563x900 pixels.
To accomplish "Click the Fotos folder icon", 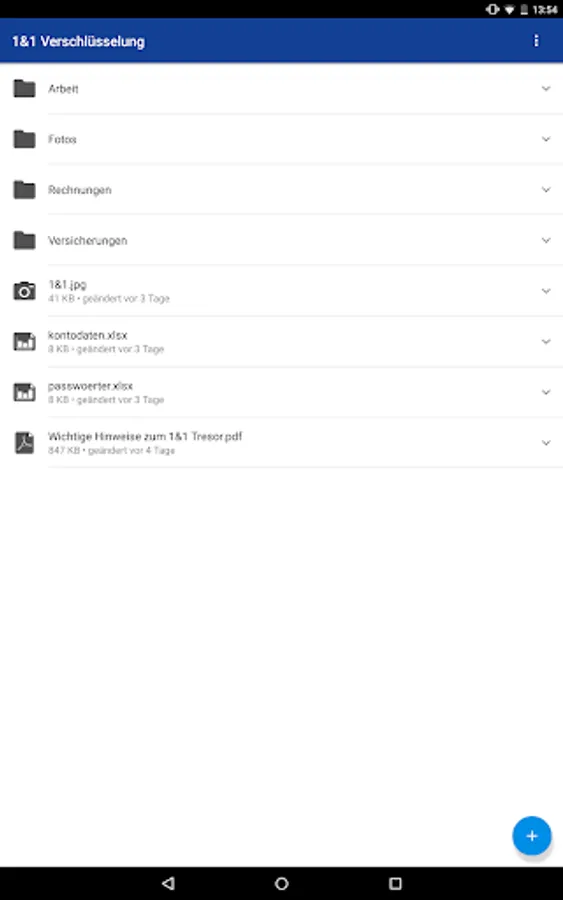I will [24, 139].
